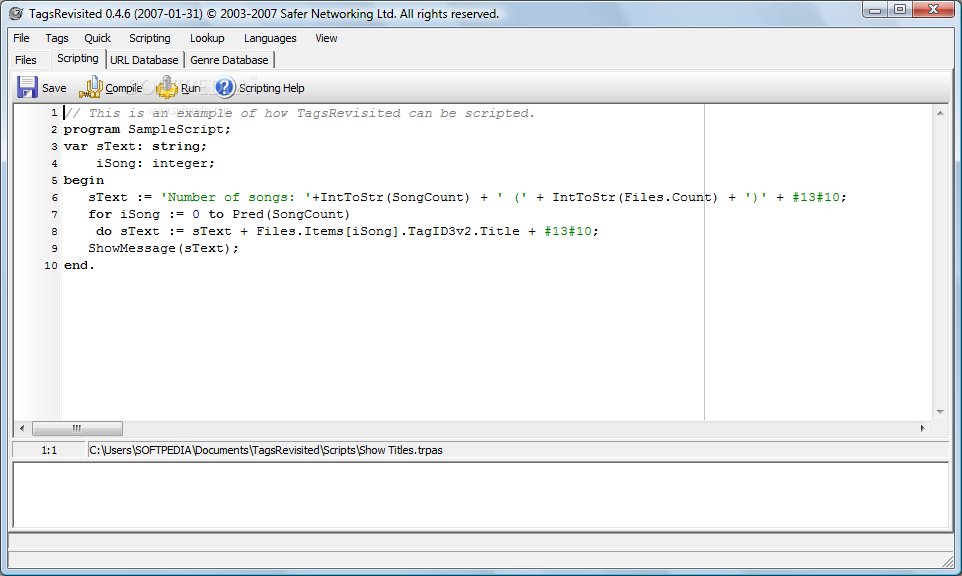Click 'var sText: string;' line

pyautogui.click(x=136, y=147)
